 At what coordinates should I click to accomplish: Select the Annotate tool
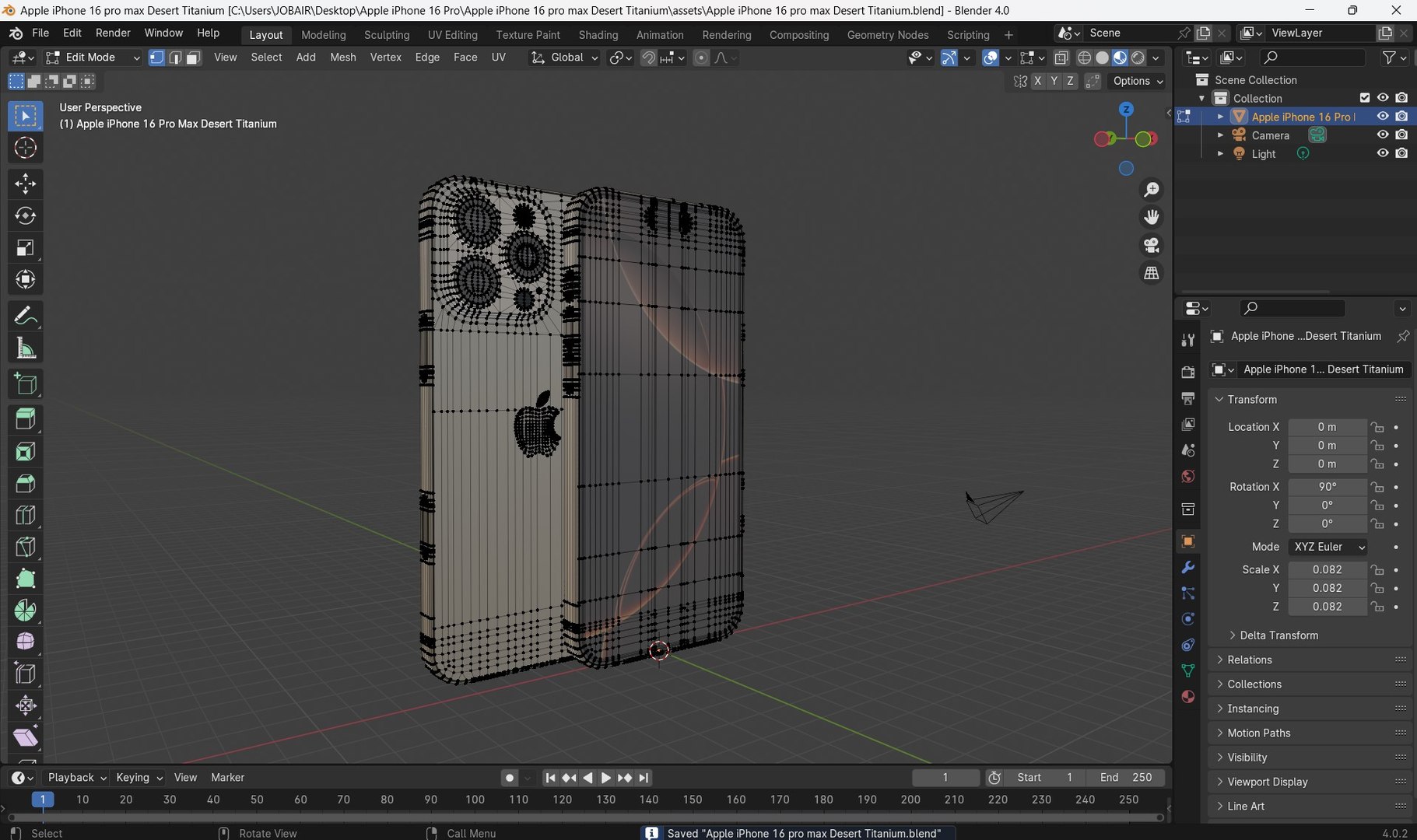click(x=25, y=316)
